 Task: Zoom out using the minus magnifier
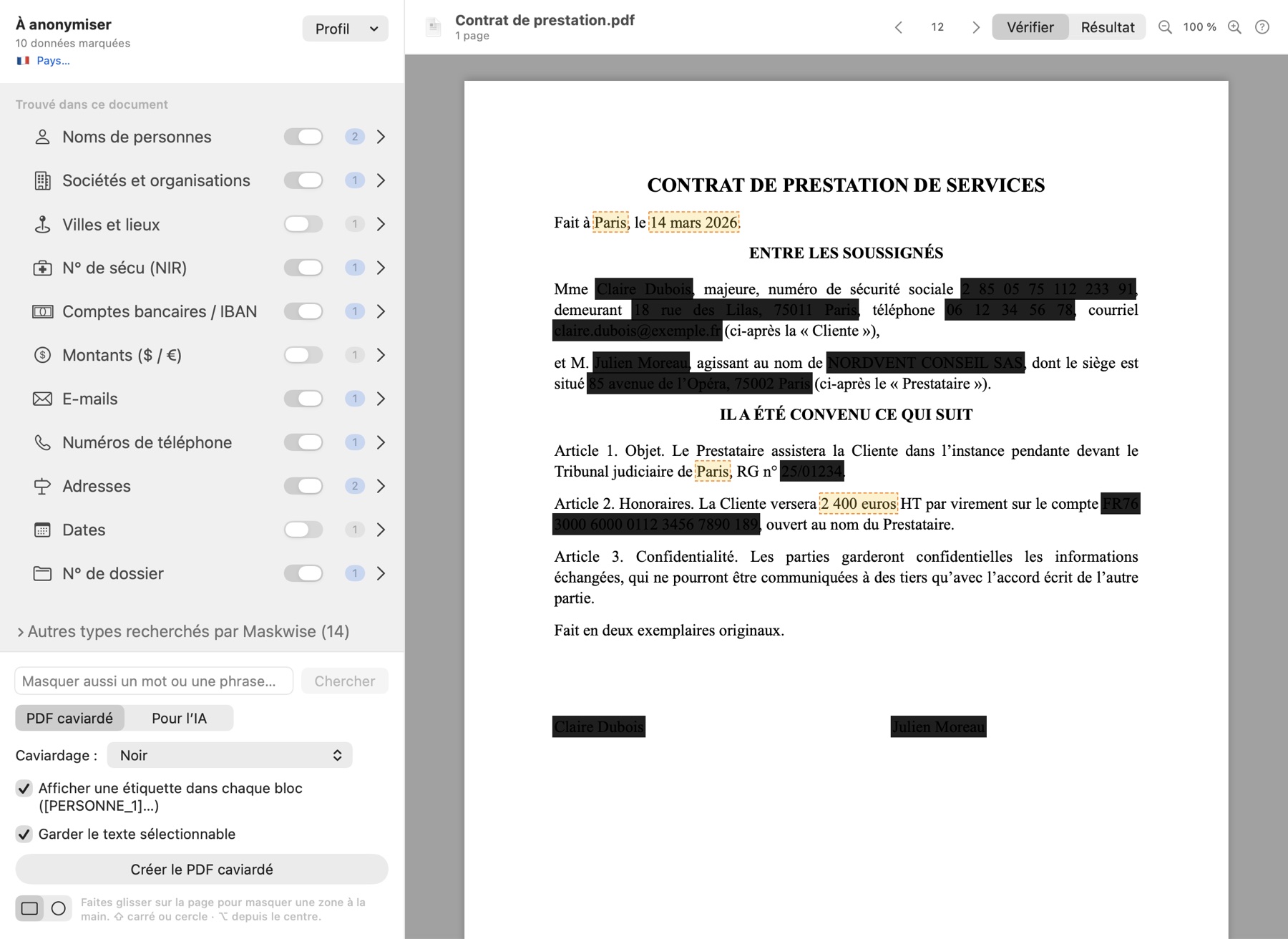[1165, 27]
